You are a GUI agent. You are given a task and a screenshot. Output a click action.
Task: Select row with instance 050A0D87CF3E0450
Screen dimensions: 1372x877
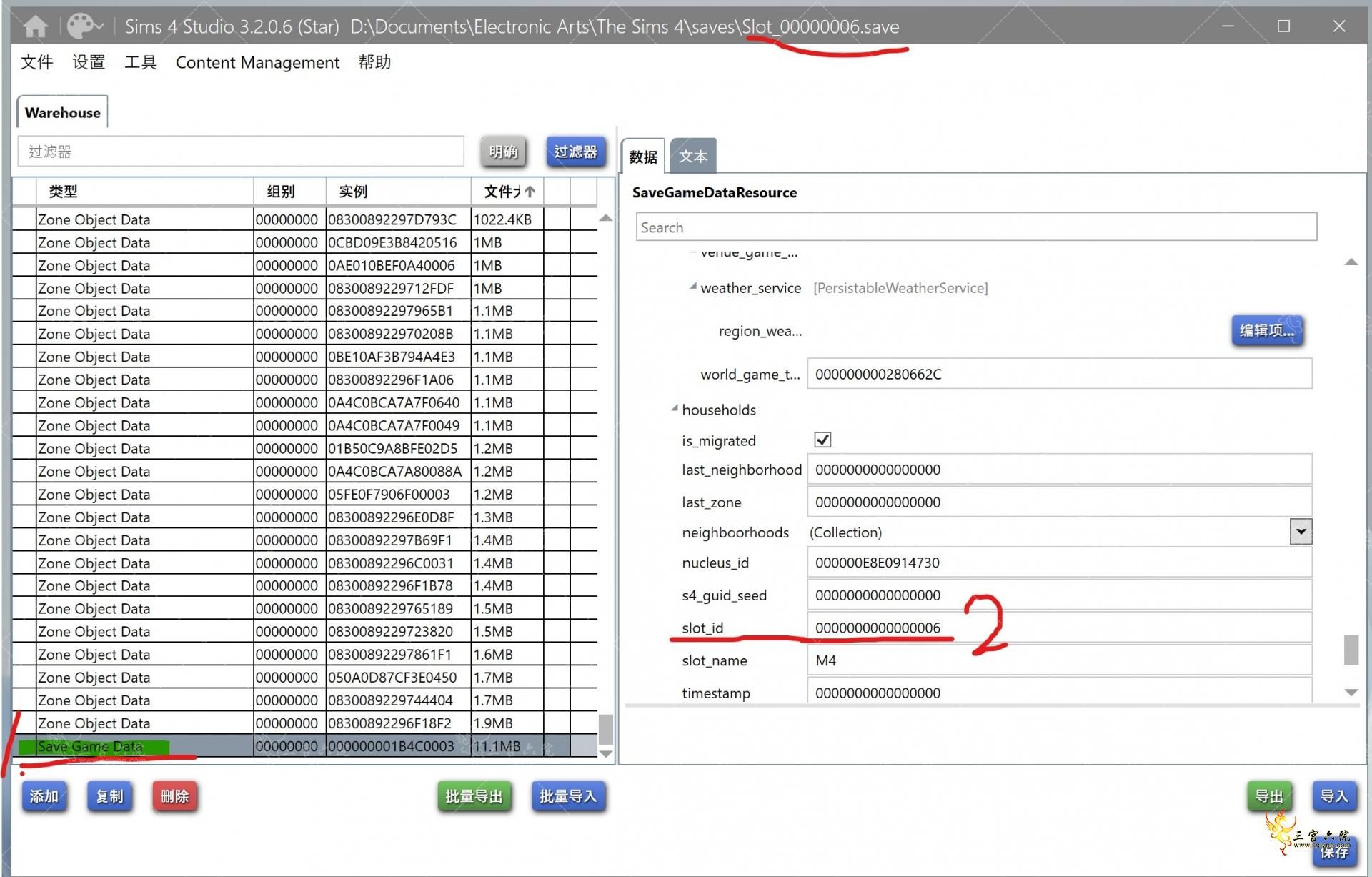305,677
